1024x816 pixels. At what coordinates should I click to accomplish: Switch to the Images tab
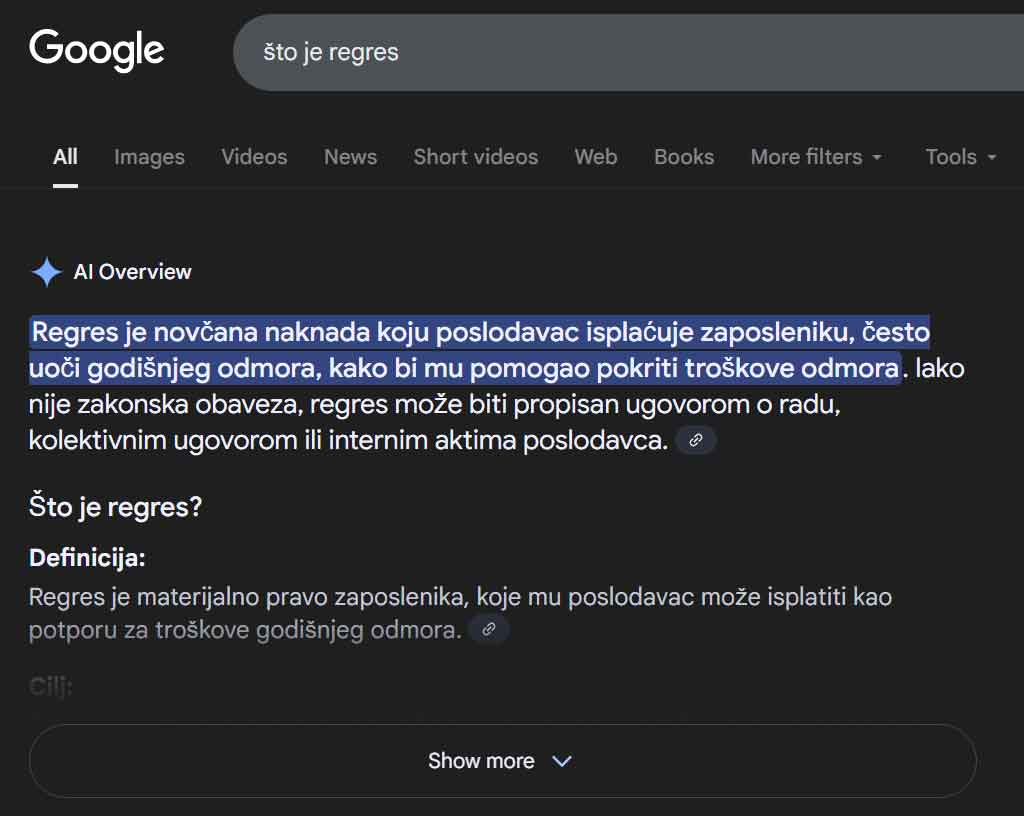click(x=149, y=157)
